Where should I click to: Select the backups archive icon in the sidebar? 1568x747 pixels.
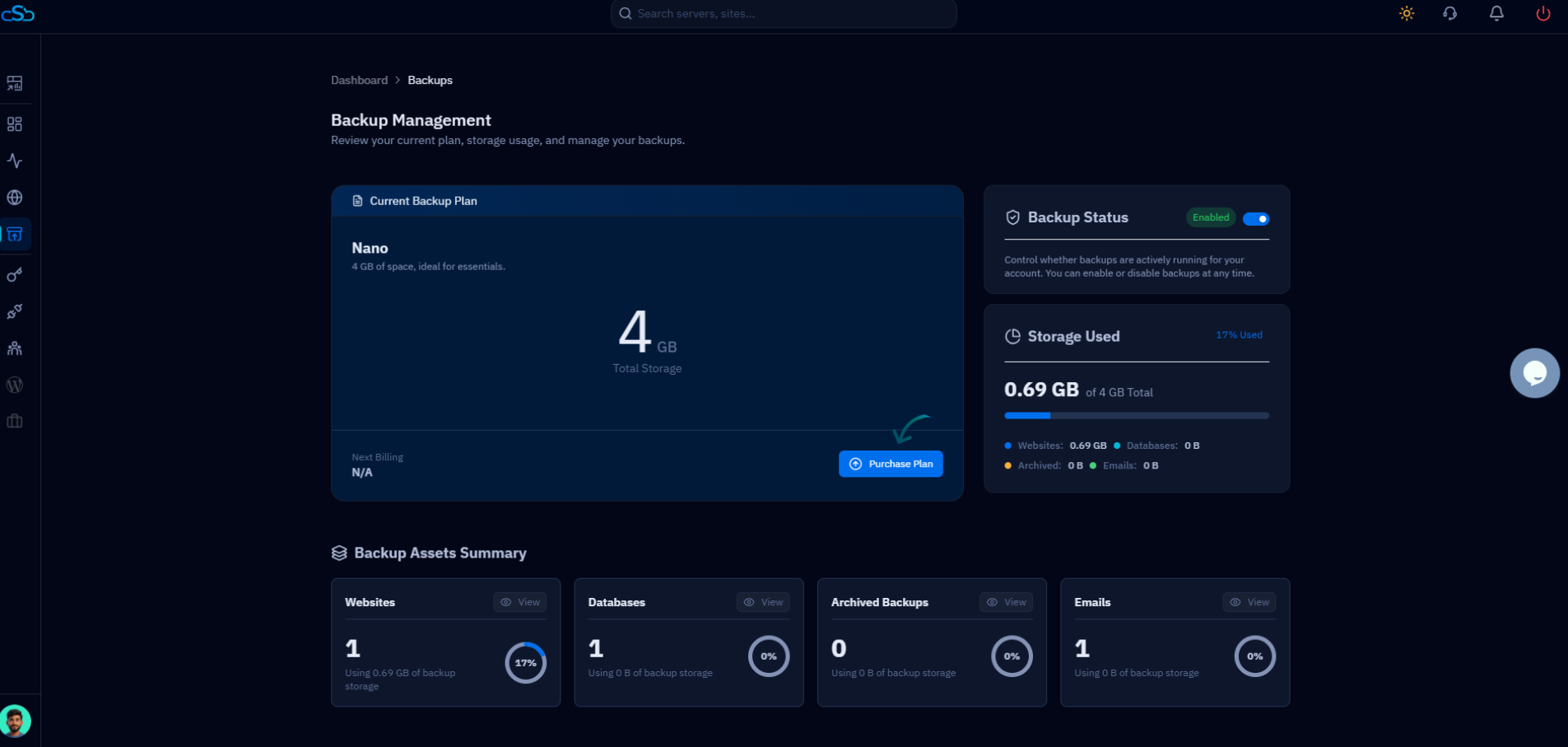tap(15, 235)
